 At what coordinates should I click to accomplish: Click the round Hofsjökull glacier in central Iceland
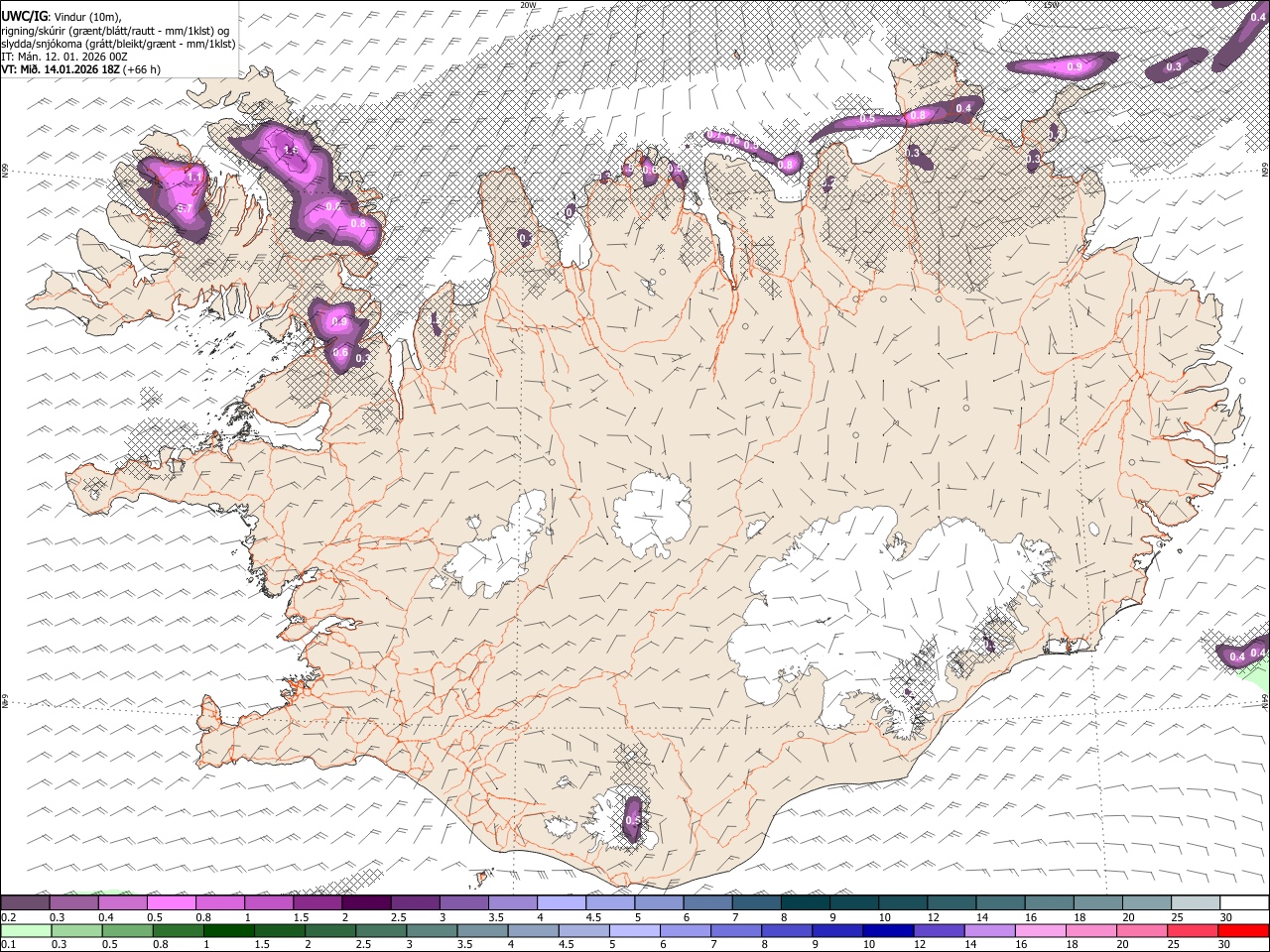coord(652,514)
